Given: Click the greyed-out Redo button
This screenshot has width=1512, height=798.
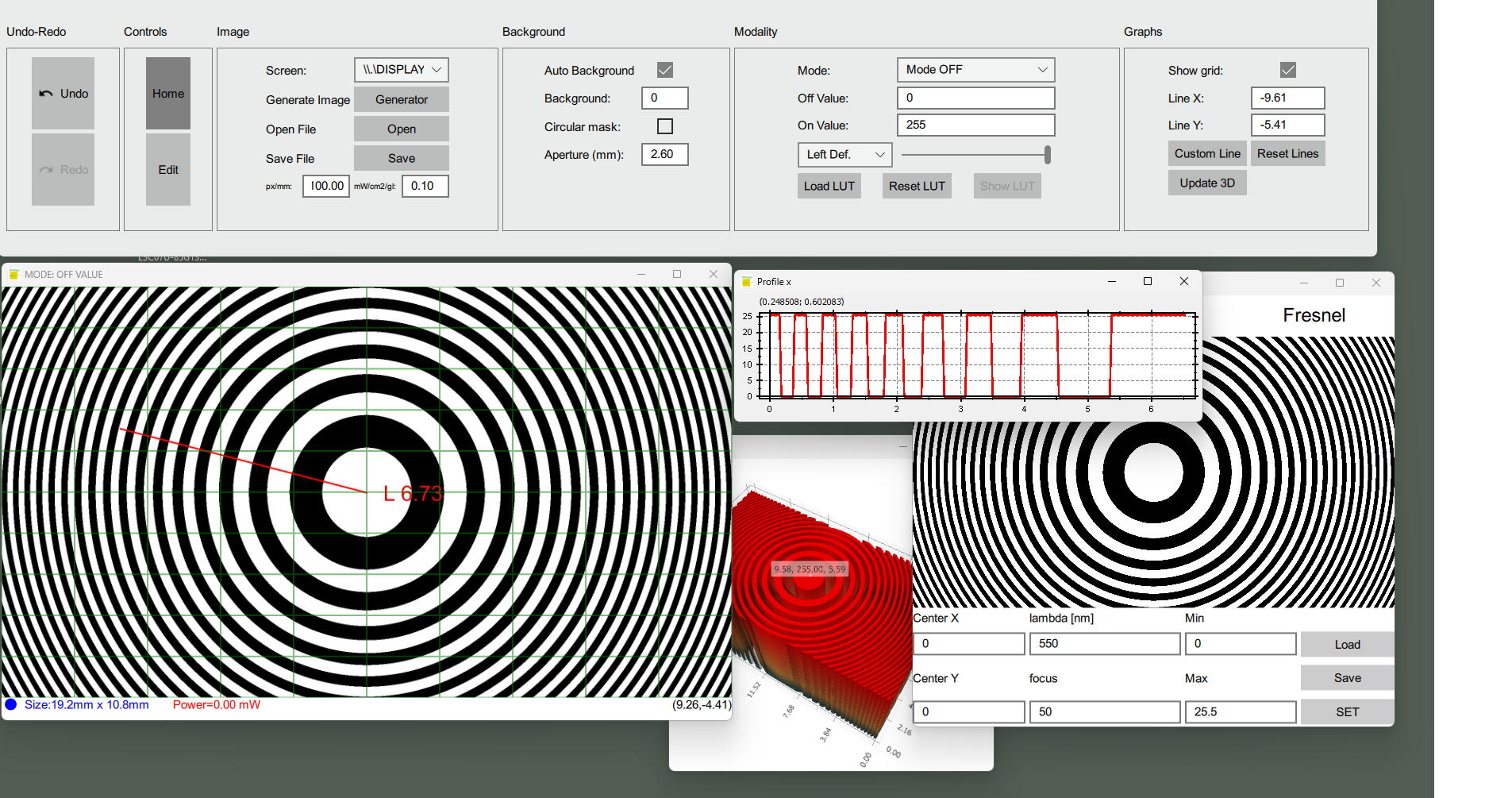Looking at the screenshot, I should point(63,169).
